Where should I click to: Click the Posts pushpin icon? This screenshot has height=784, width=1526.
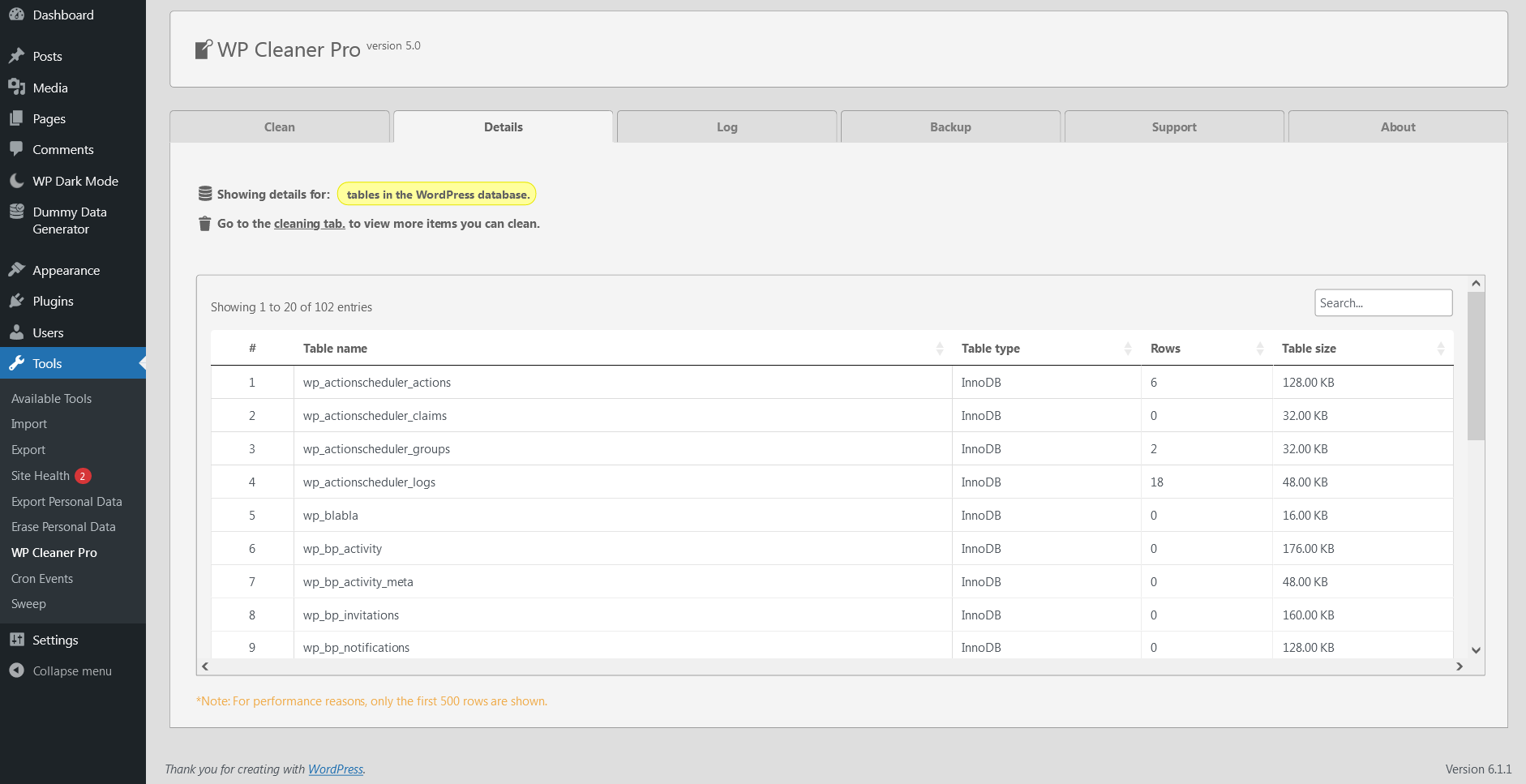(x=16, y=56)
